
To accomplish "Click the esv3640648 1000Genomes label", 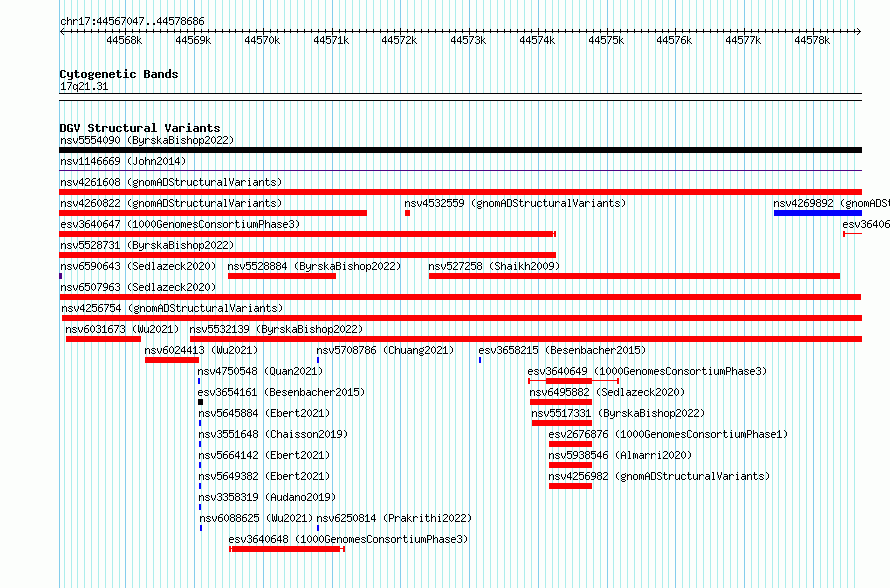I will (348, 539).
